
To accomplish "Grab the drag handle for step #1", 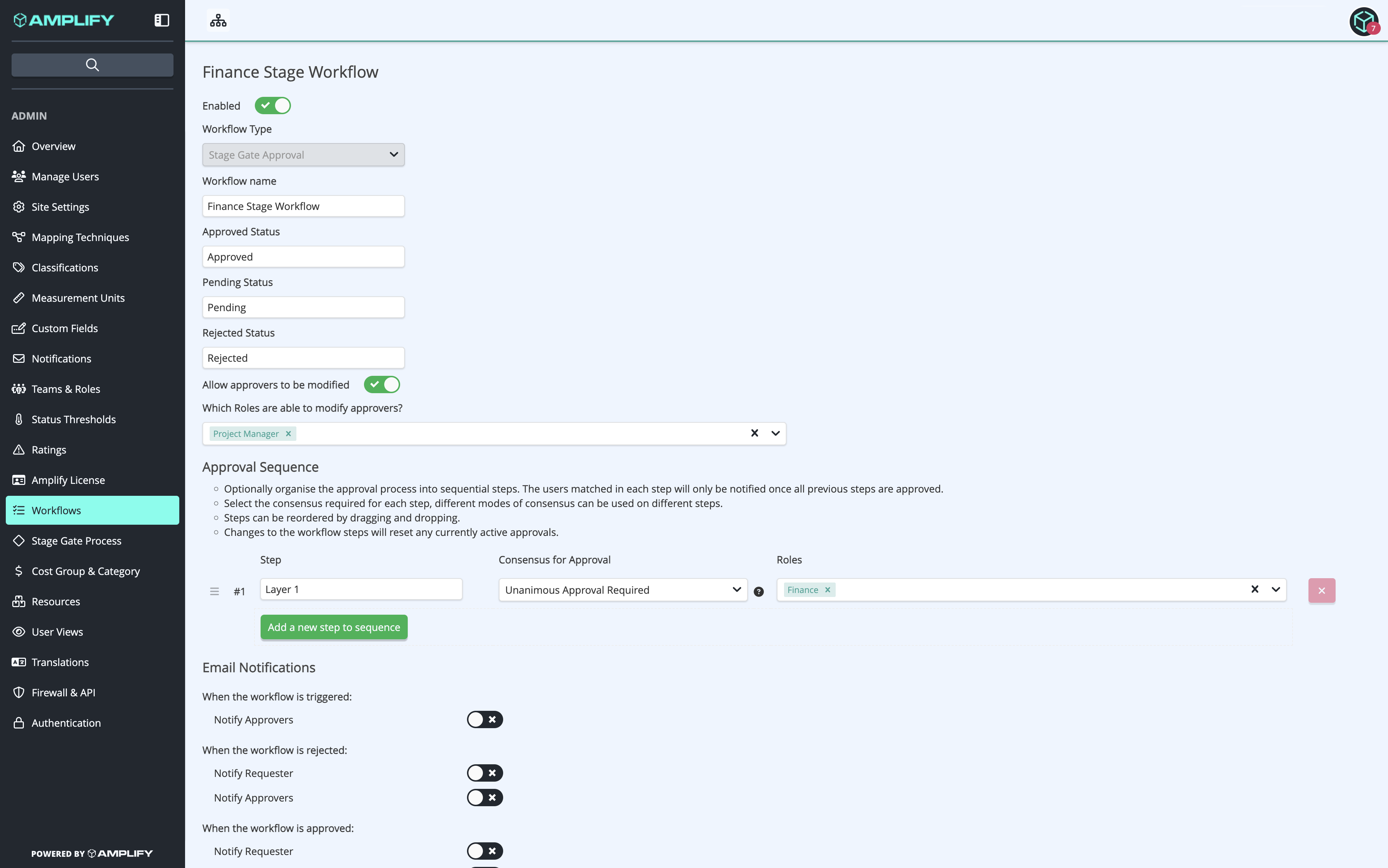I will tap(214, 591).
